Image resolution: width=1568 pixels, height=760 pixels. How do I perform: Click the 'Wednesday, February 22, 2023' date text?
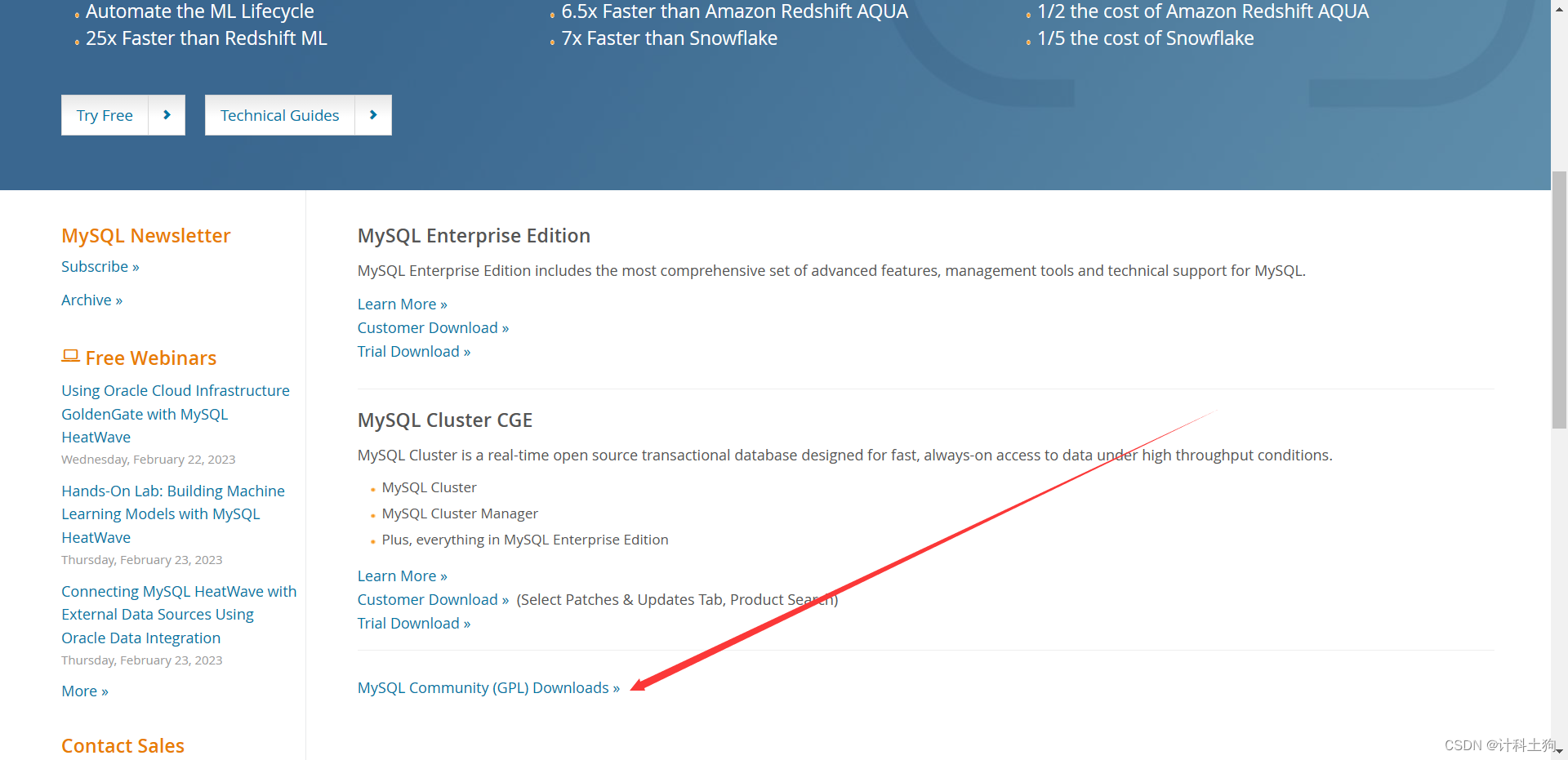tap(149, 460)
